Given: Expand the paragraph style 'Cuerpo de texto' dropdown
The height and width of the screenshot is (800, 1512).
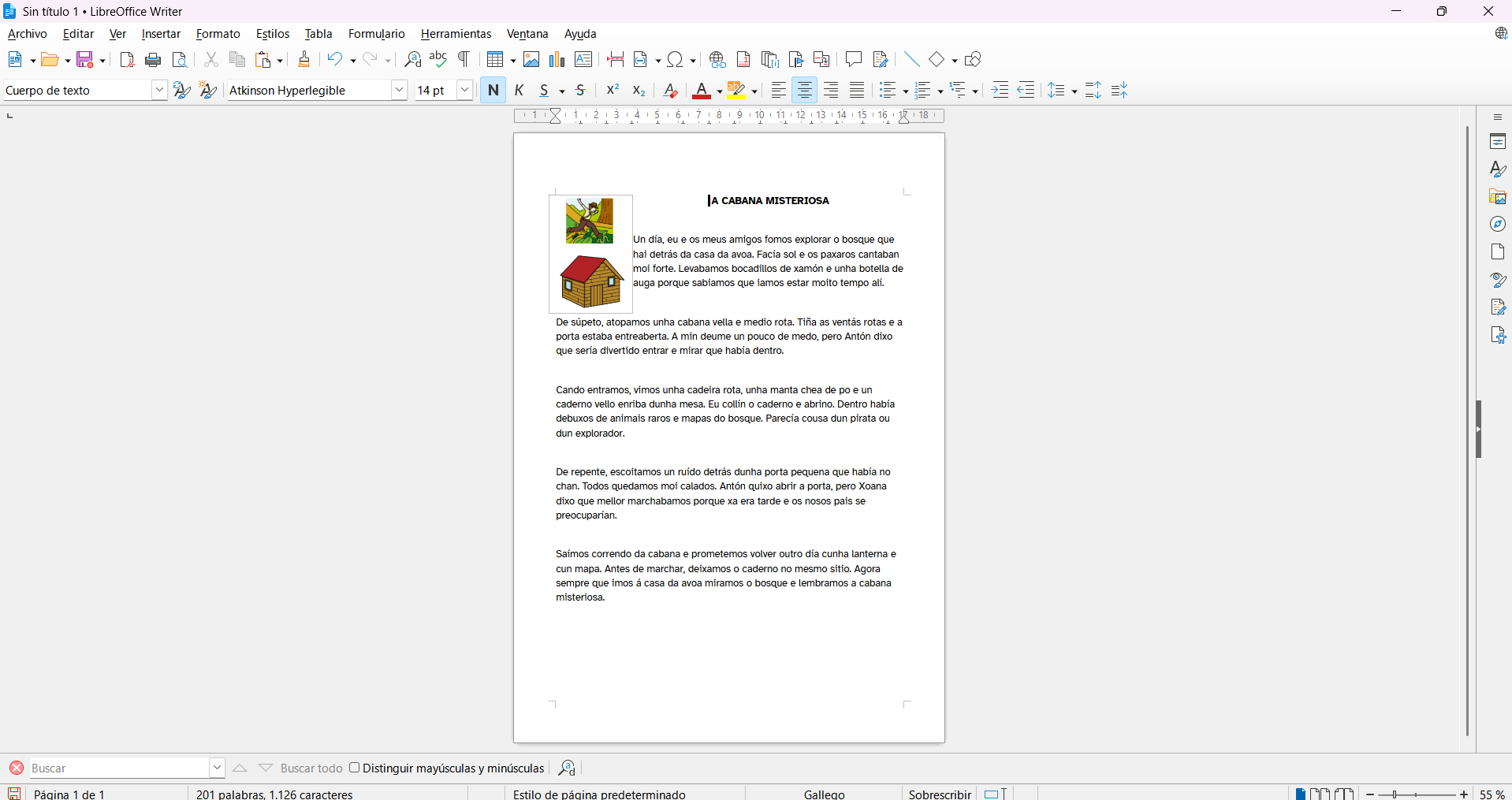Looking at the screenshot, I should click(x=159, y=91).
